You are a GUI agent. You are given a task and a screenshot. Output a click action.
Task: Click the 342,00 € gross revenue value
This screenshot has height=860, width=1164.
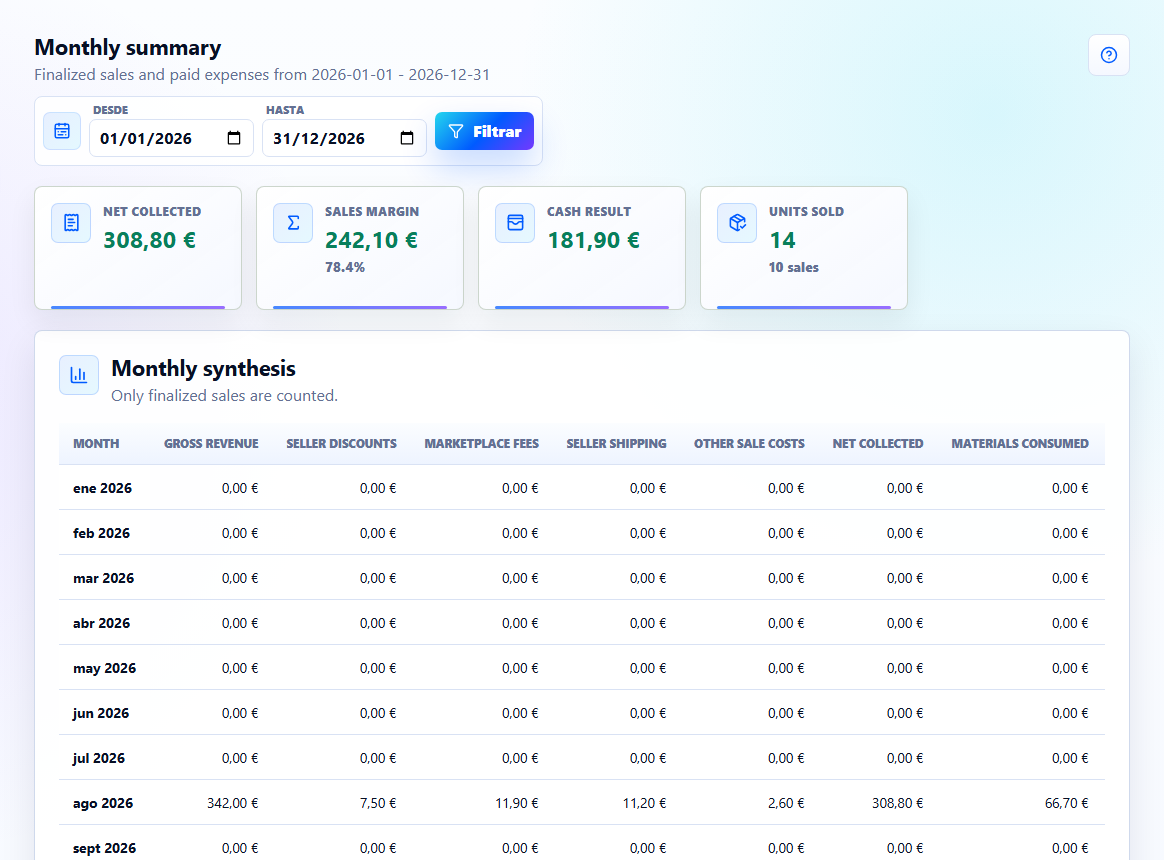(x=232, y=804)
